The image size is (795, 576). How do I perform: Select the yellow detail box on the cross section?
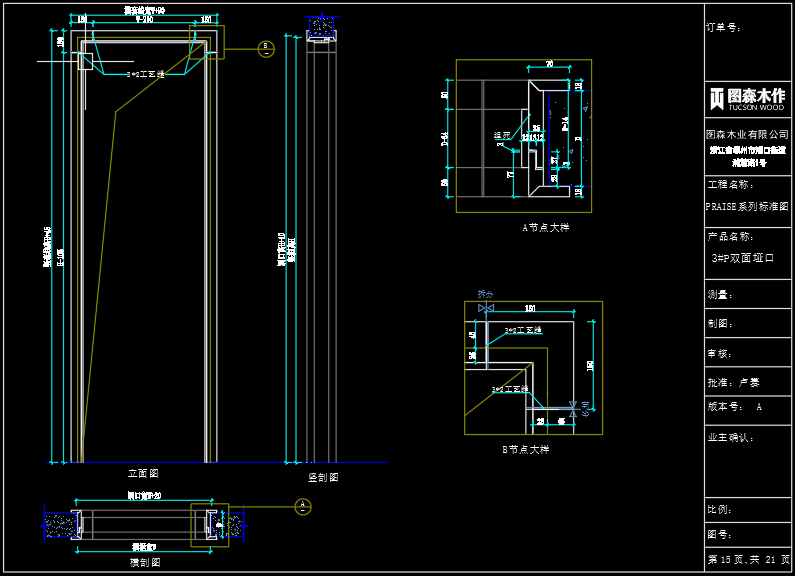210,525
